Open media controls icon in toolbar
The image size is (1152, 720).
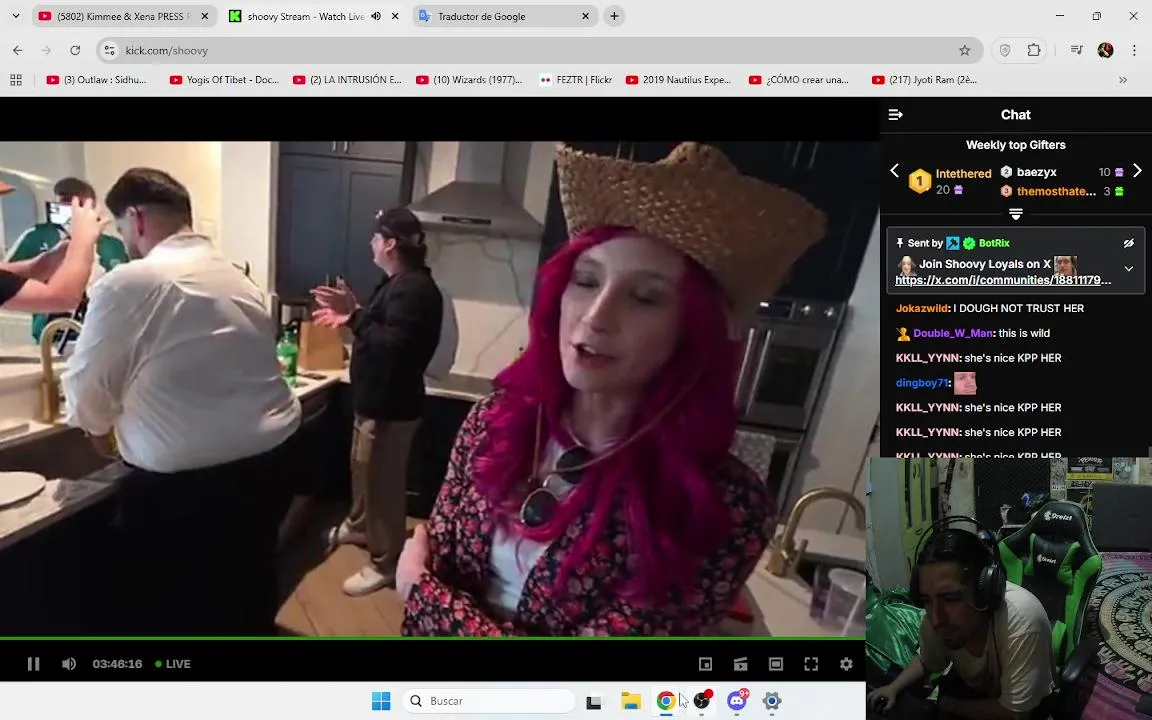(1076, 50)
